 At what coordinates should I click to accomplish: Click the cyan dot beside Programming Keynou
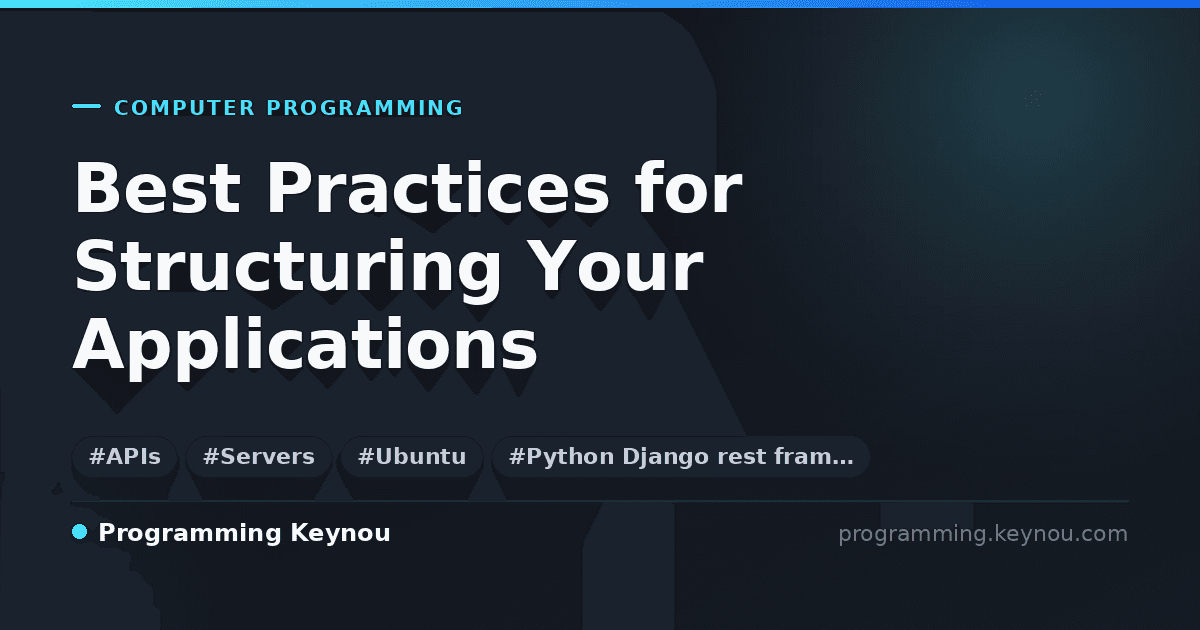80,533
